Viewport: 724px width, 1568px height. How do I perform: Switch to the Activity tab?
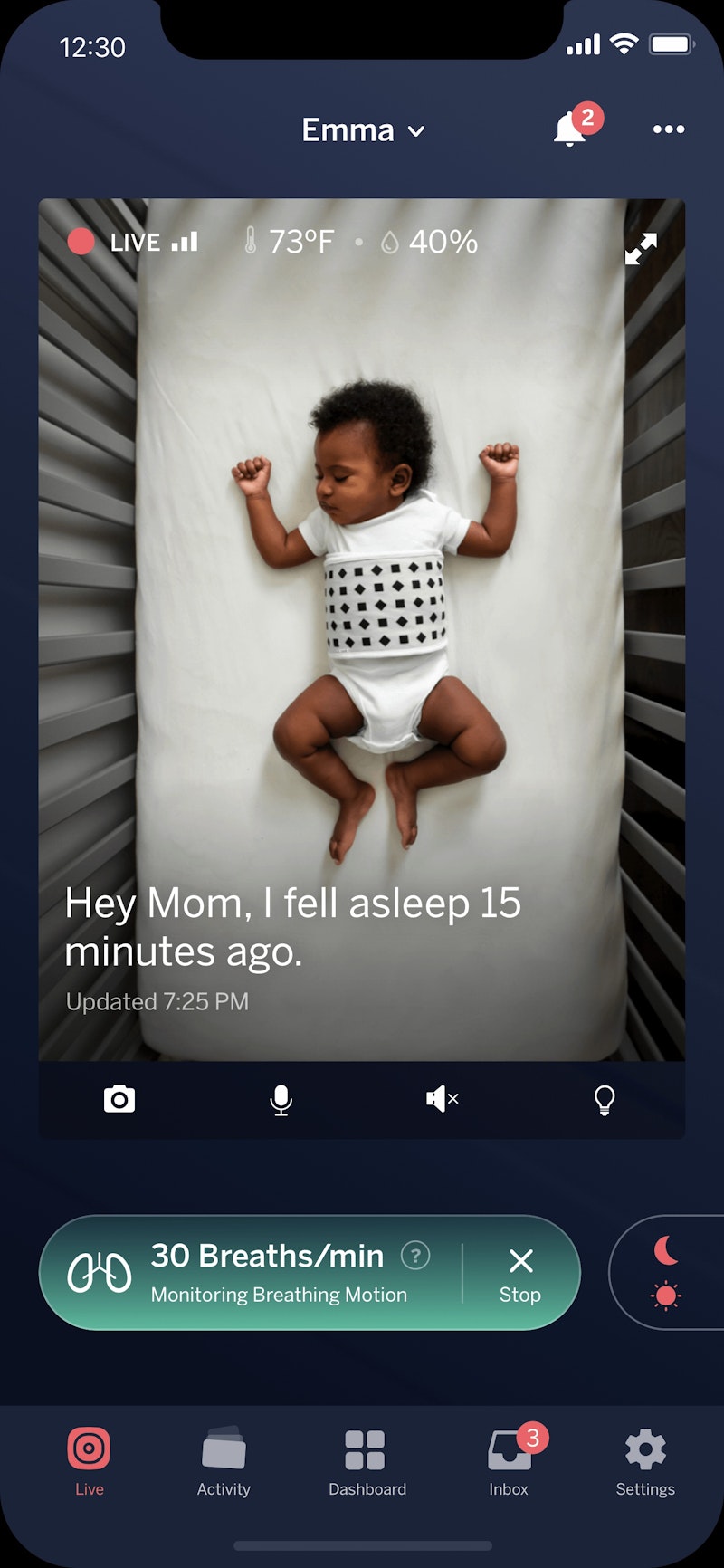pos(224,1461)
